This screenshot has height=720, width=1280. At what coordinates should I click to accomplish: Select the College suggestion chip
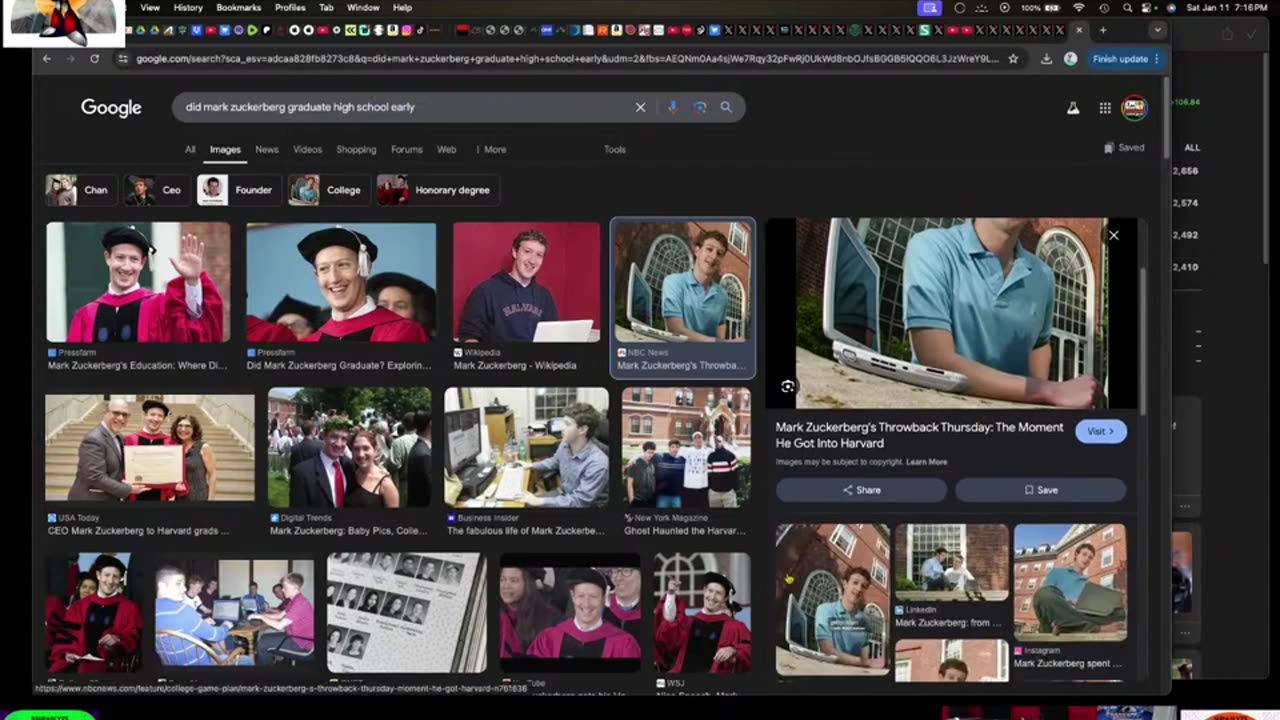tap(327, 190)
